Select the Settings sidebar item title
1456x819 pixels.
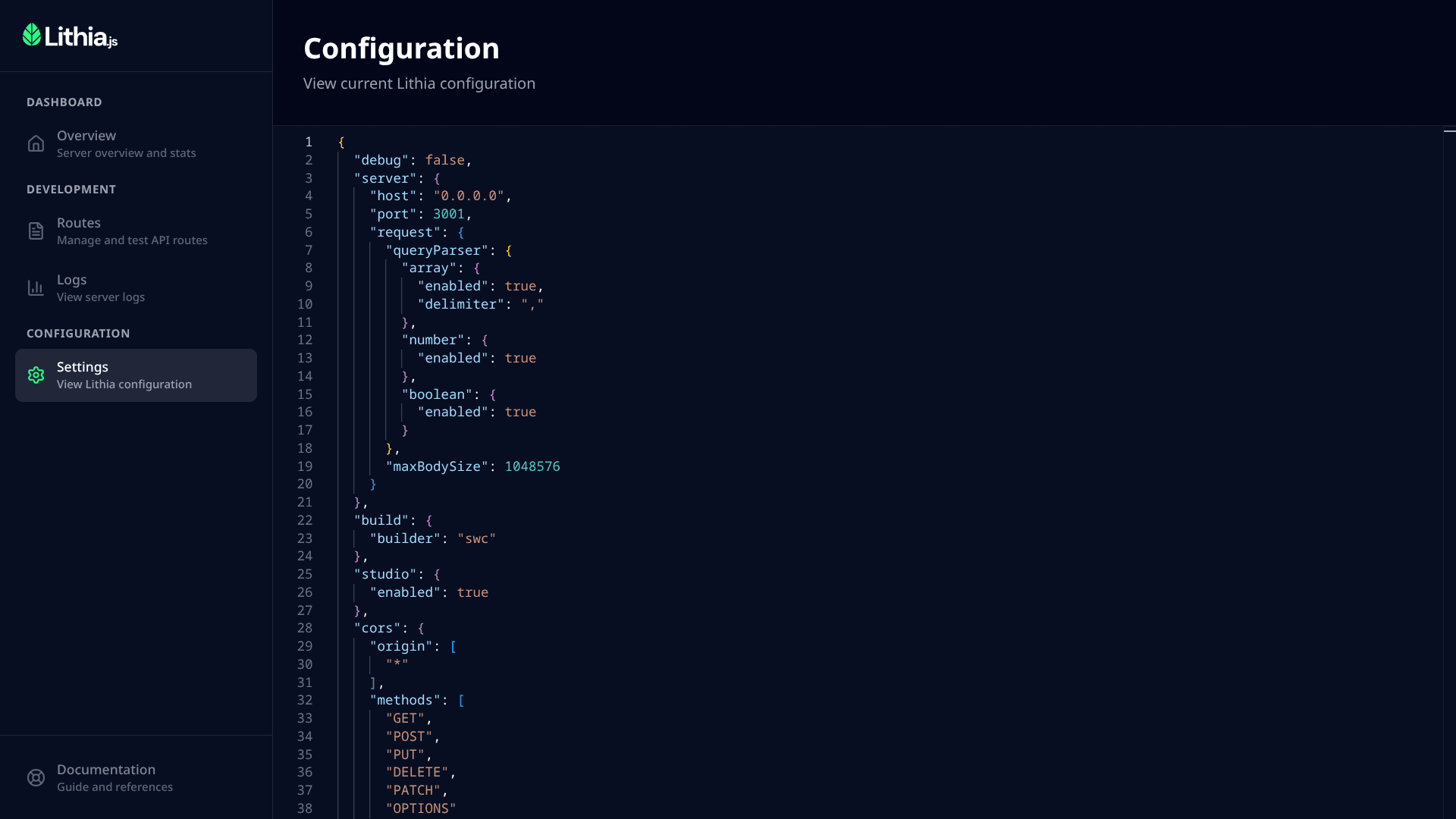click(83, 367)
